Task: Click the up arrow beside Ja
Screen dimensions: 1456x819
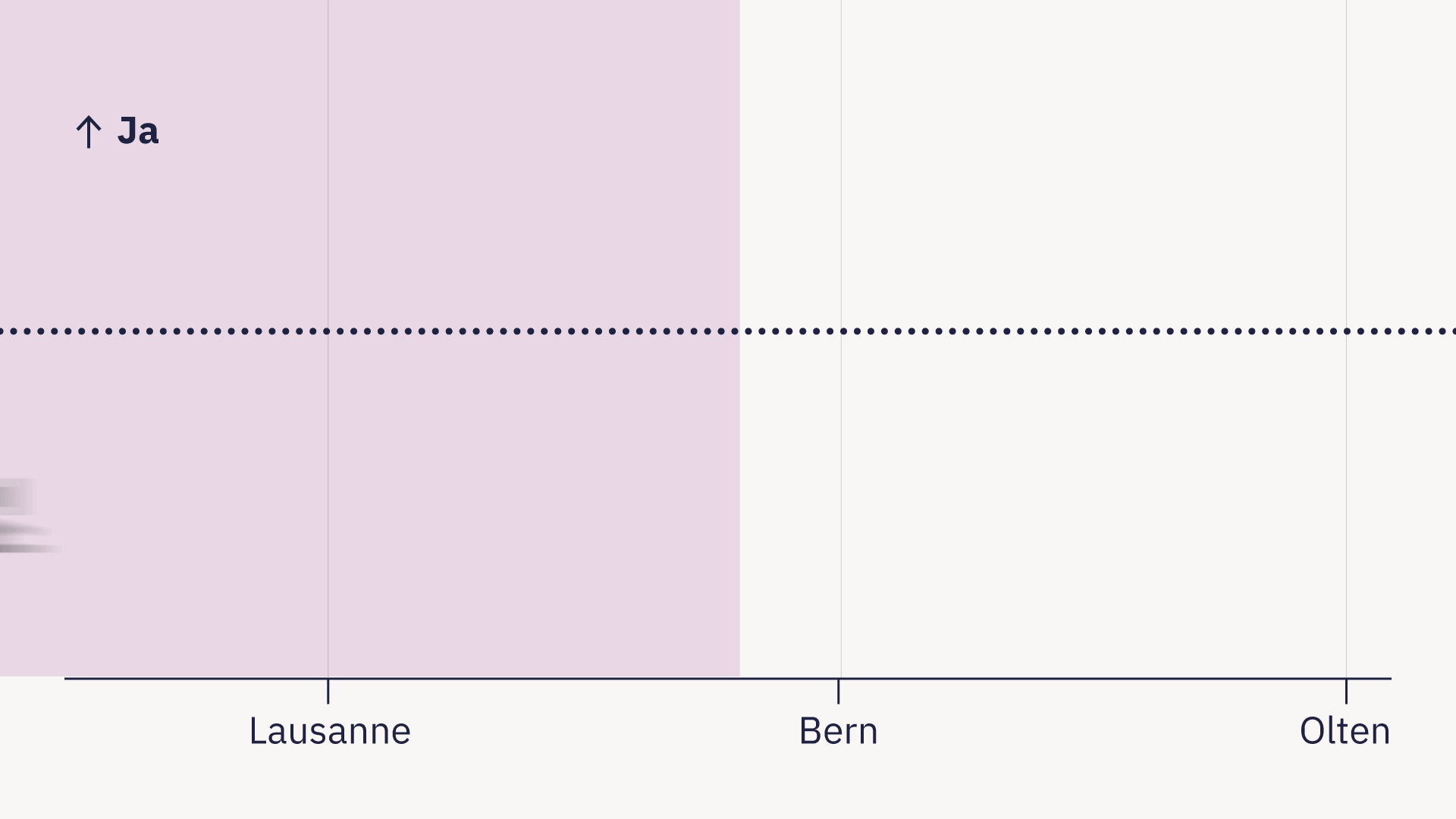Action: (89, 132)
